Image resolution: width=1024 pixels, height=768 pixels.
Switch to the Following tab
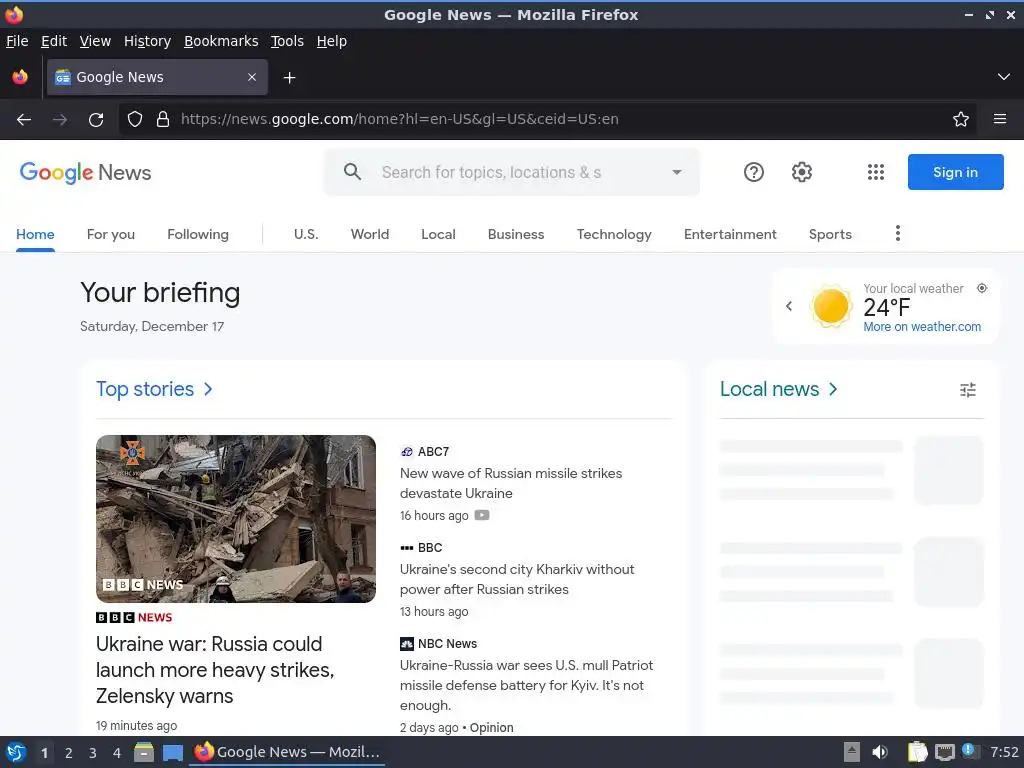[198, 234]
